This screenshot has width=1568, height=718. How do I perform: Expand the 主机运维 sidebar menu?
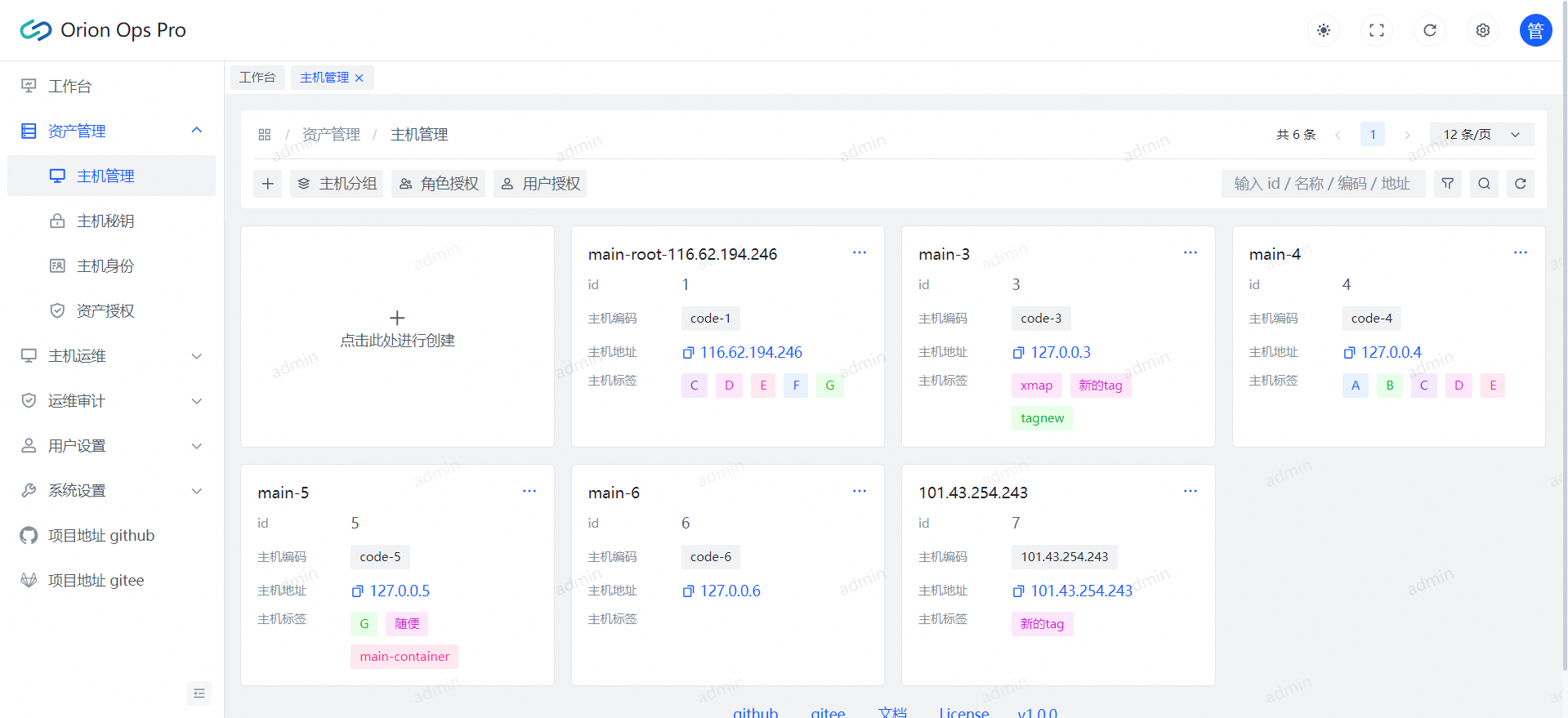196,356
